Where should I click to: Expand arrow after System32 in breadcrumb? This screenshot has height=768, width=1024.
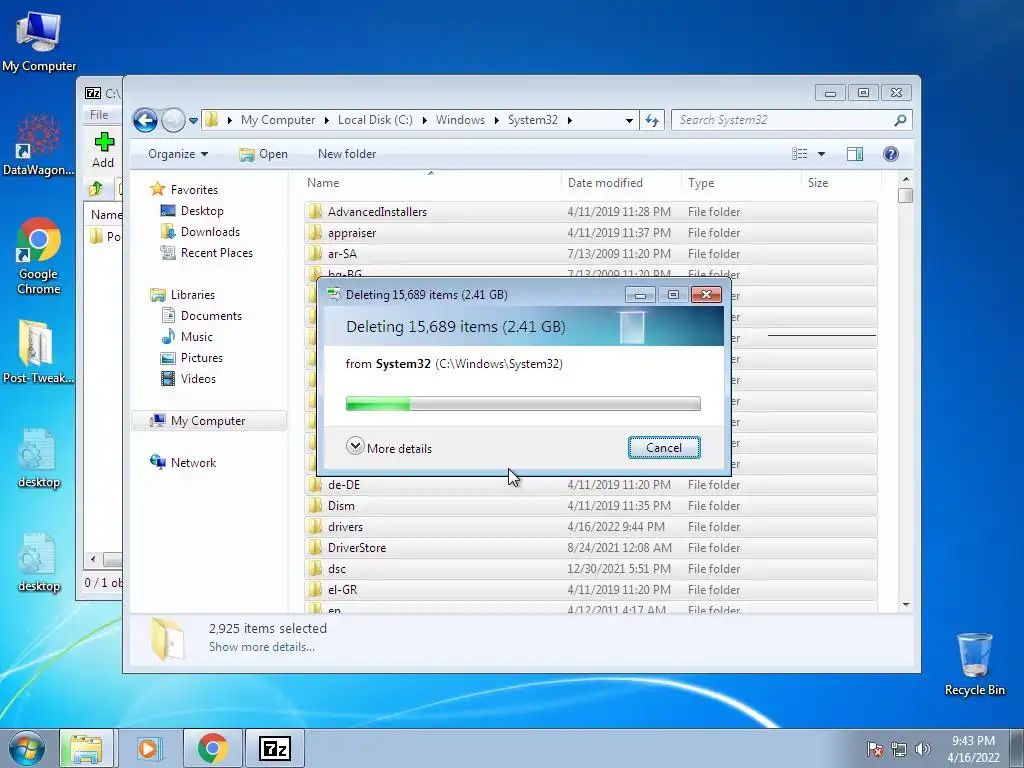click(x=569, y=121)
